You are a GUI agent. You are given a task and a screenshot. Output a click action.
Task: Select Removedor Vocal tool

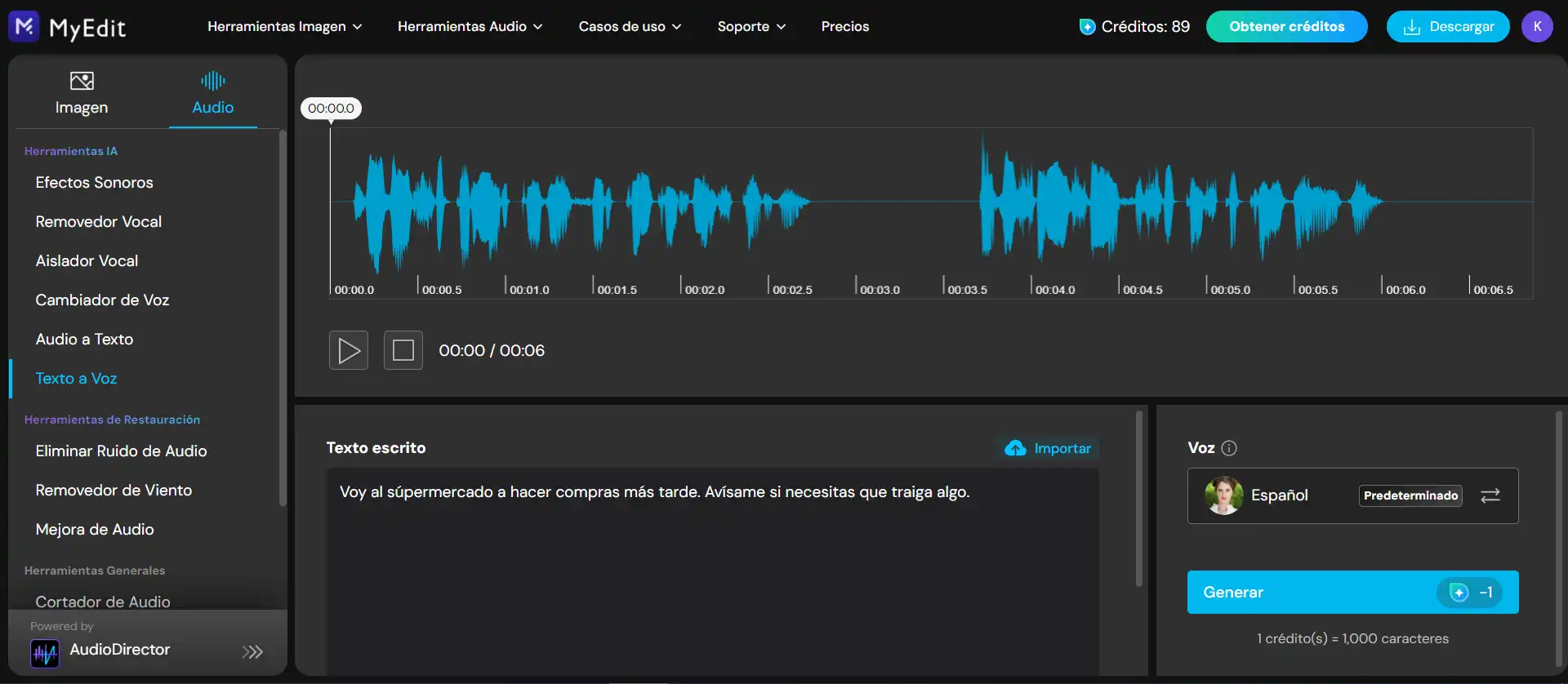point(99,222)
